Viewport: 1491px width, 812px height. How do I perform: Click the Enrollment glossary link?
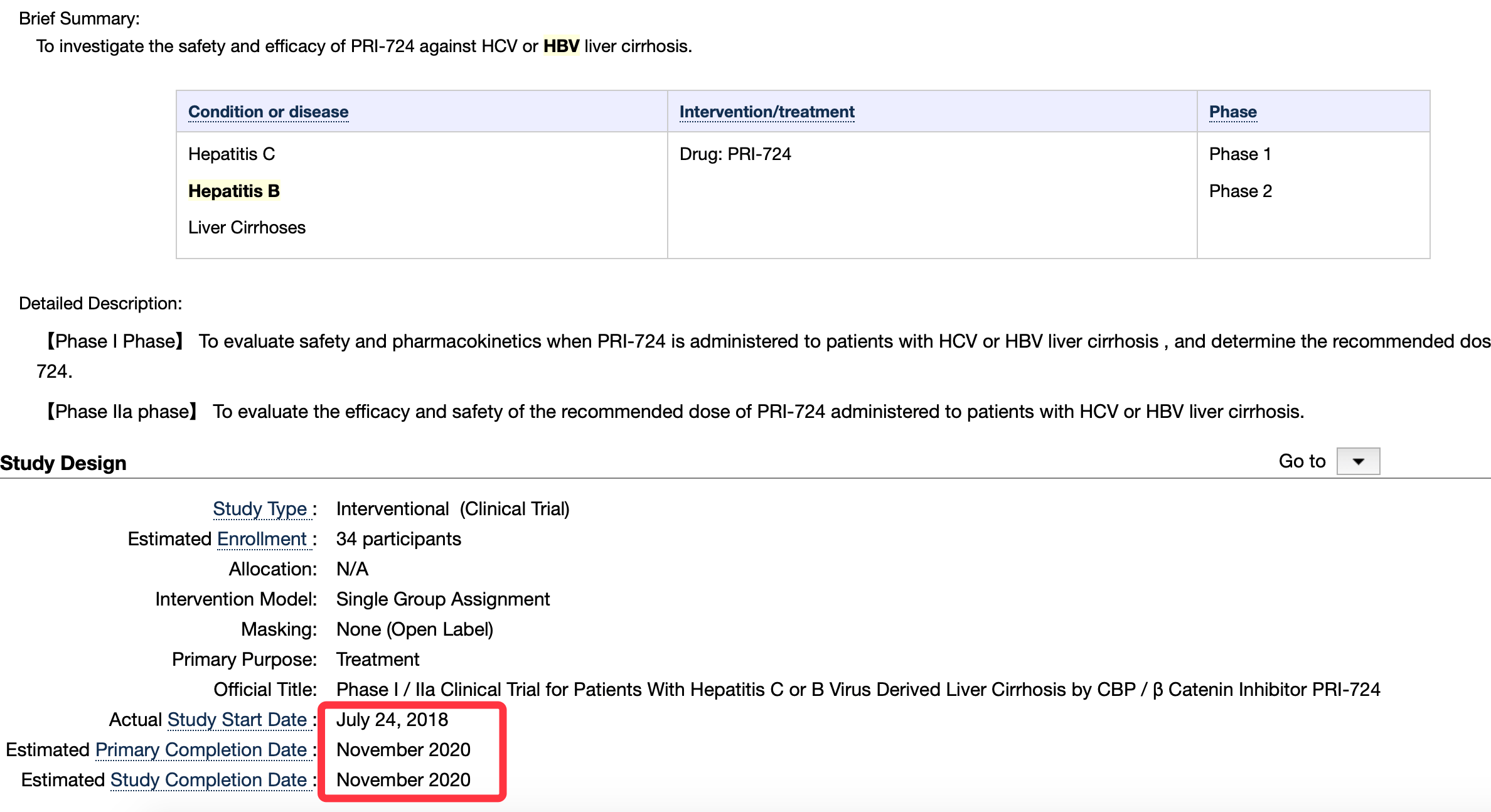click(x=262, y=539)
